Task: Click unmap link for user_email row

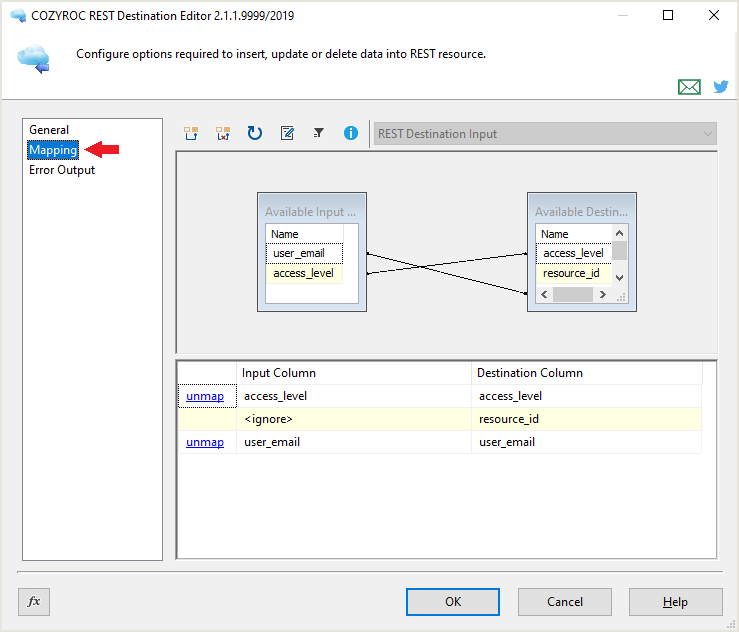Action: point(205,442)
